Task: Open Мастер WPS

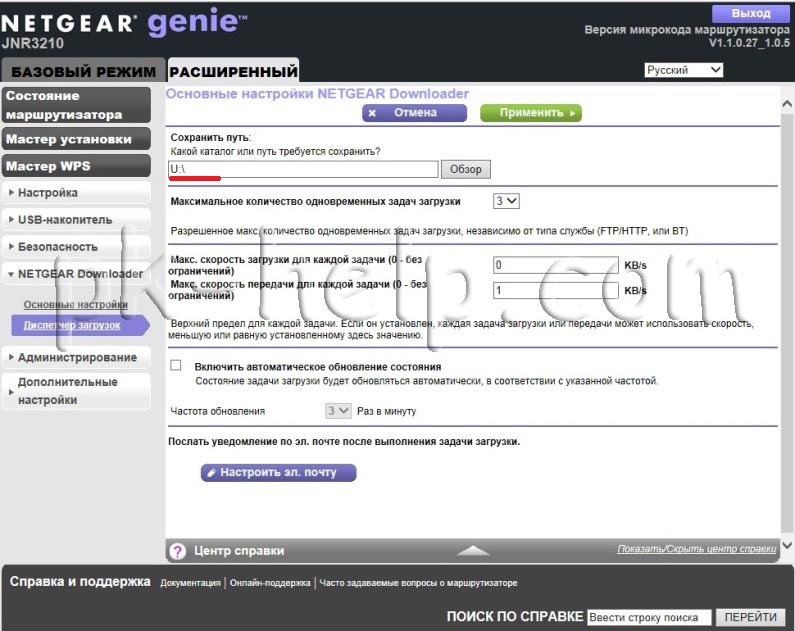Action: coord(77,166)
